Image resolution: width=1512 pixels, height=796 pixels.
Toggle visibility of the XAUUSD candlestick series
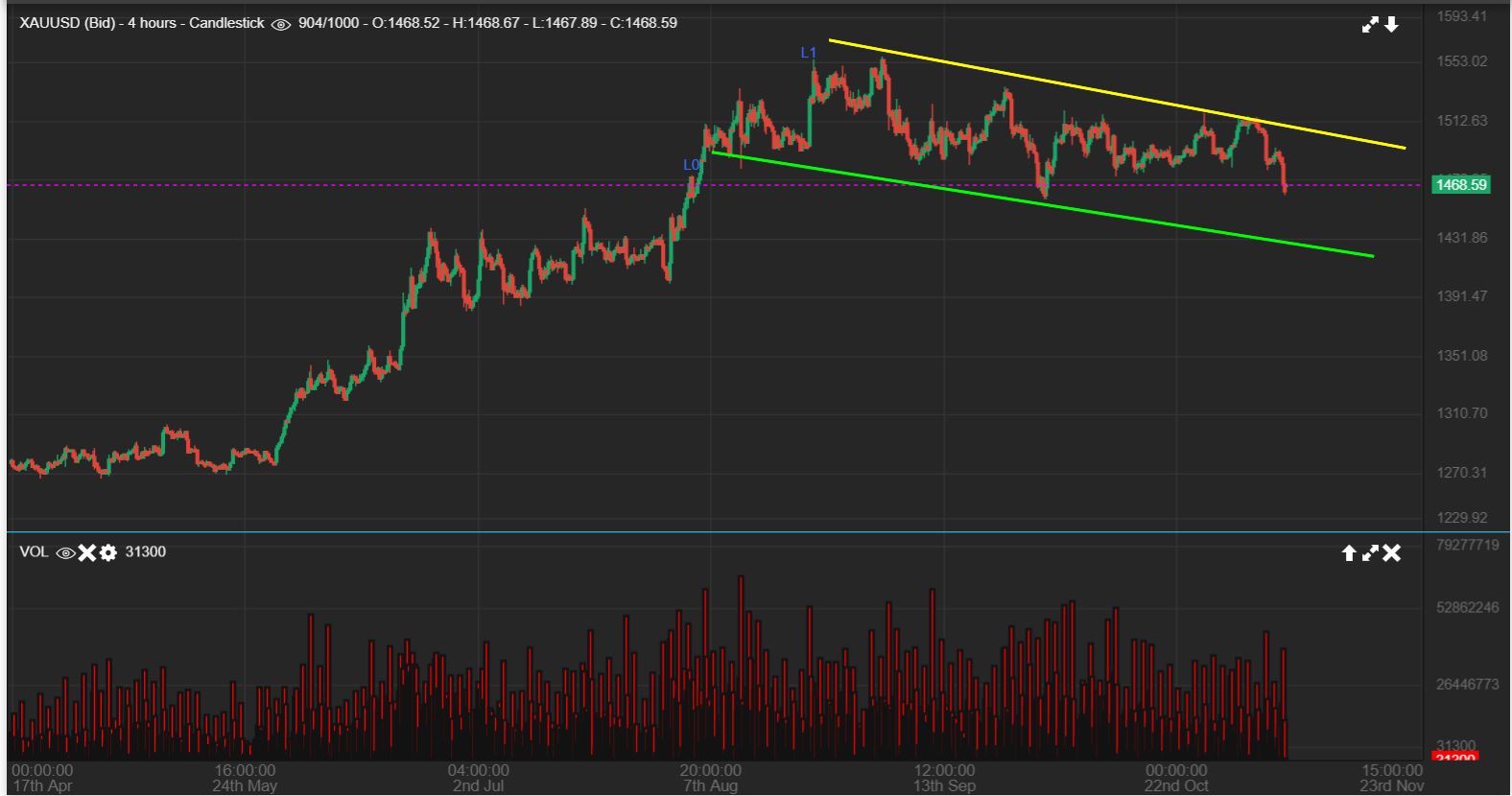click(x=281, y=24)
